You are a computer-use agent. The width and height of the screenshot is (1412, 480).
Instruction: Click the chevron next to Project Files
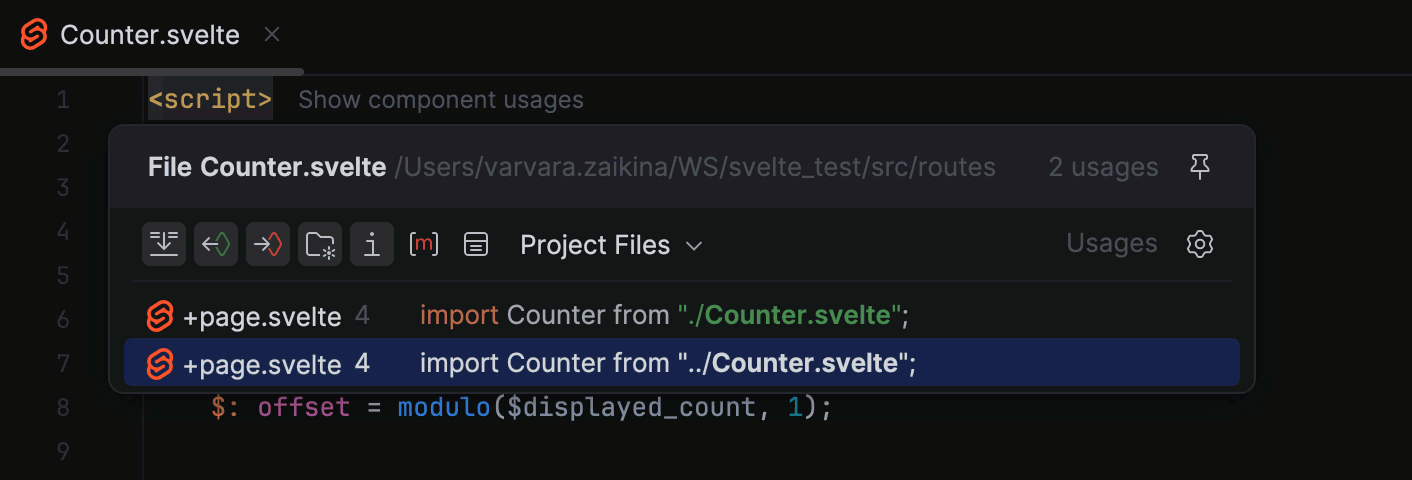coord(694,246)
